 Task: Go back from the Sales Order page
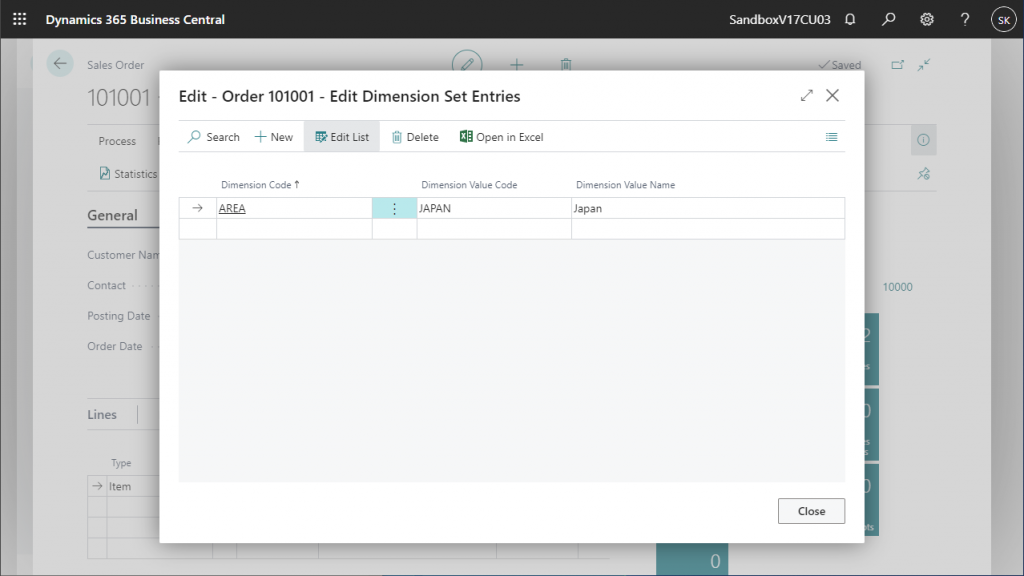60,64
